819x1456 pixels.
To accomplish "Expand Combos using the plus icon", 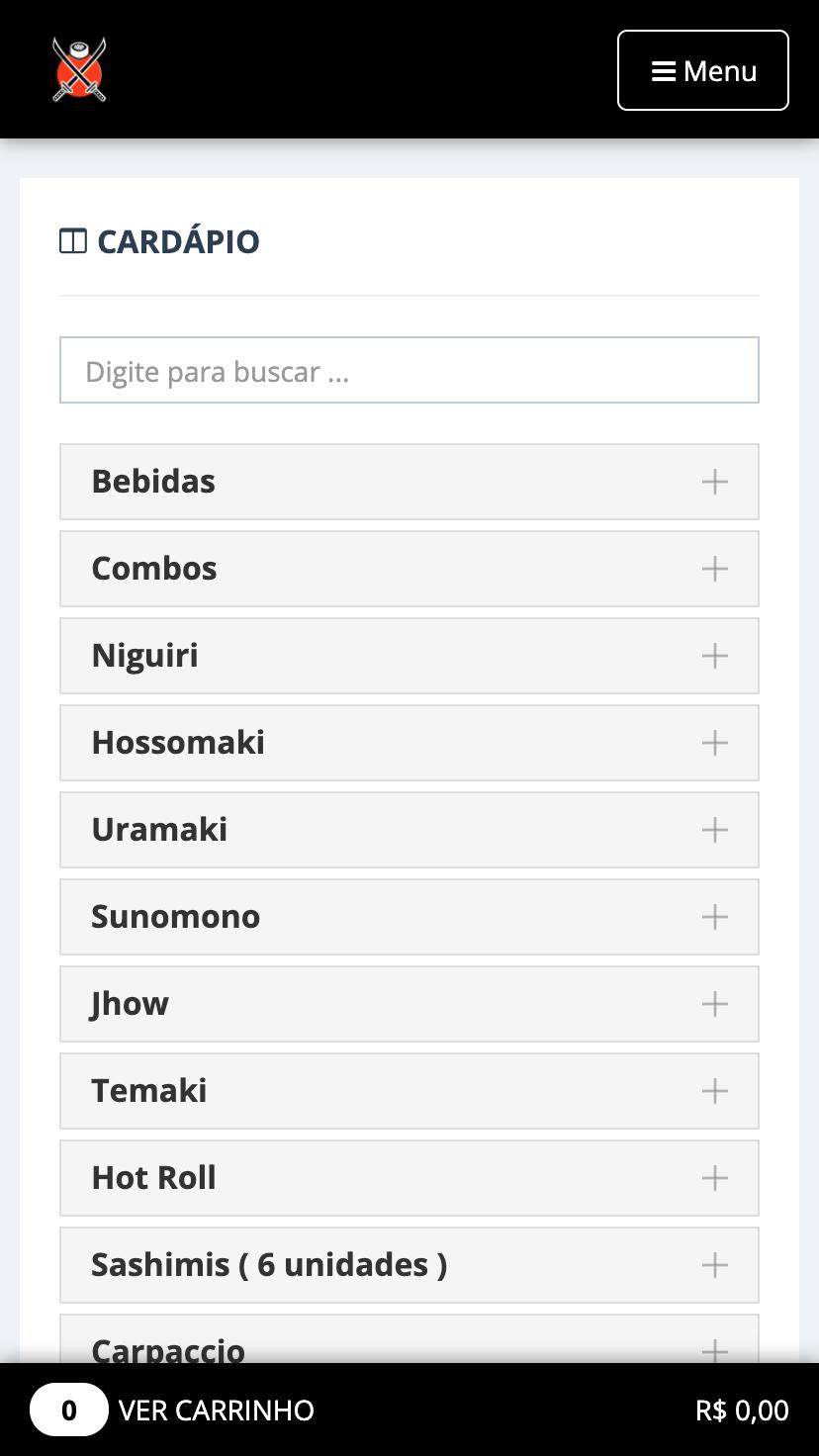I will (x=715, y=569).
